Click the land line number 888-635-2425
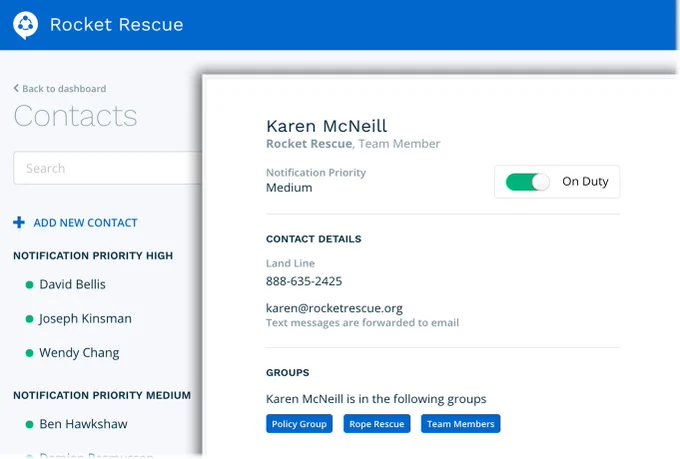Viewport: 680px width, 459px height. click(304, 281)
